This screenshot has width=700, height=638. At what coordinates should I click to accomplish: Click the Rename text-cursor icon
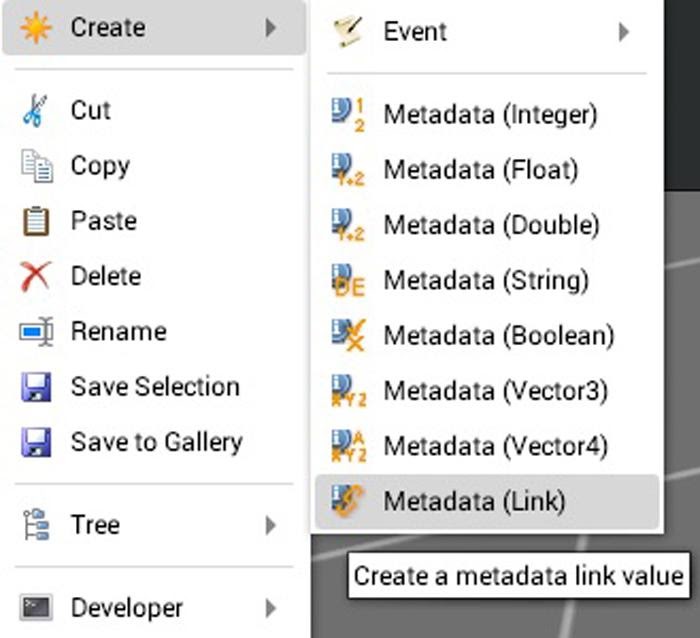click(36, 332)
